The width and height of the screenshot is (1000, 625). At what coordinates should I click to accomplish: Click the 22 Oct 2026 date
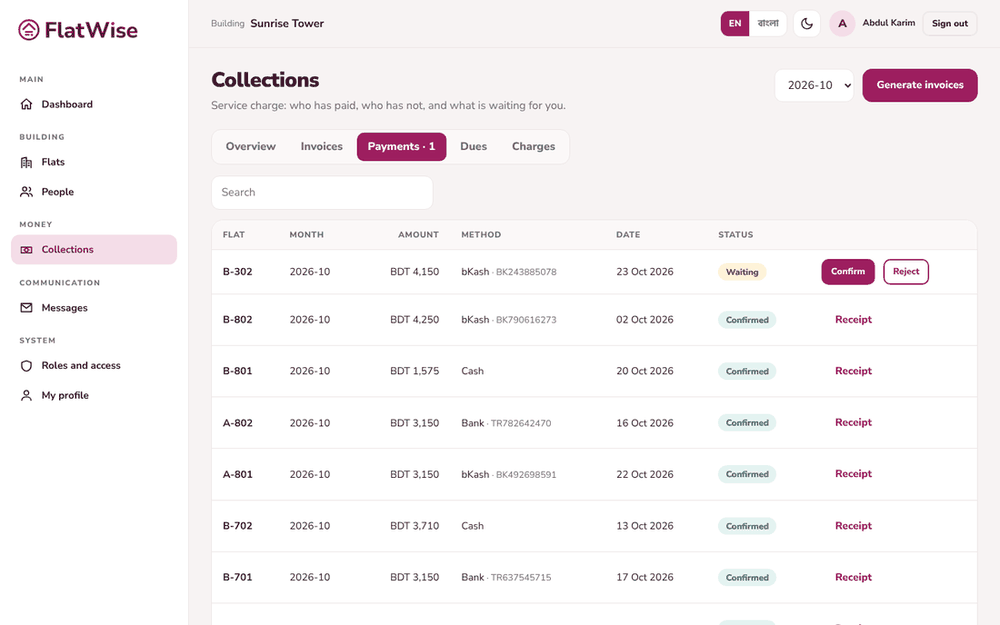[x=645, y=474]
